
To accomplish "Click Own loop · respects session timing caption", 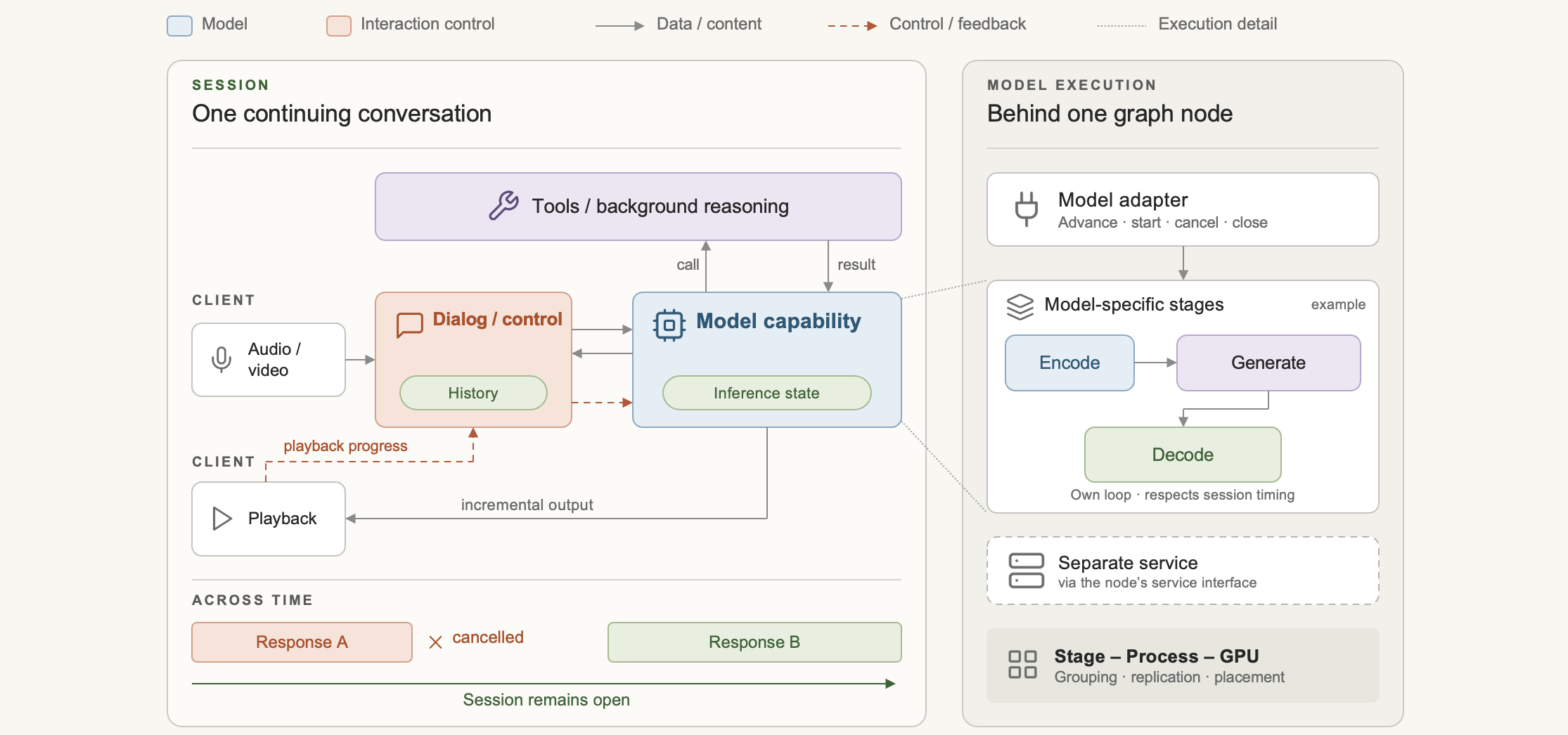I will coord(1183,495).
